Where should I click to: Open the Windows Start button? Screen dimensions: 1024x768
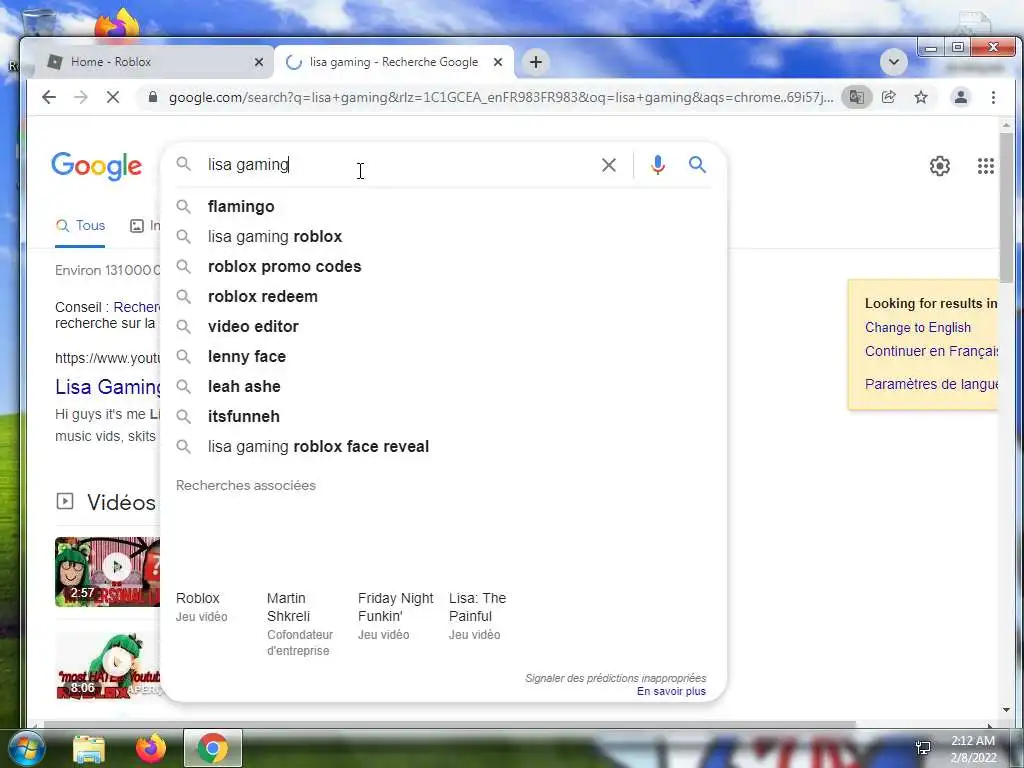point(25,748)
